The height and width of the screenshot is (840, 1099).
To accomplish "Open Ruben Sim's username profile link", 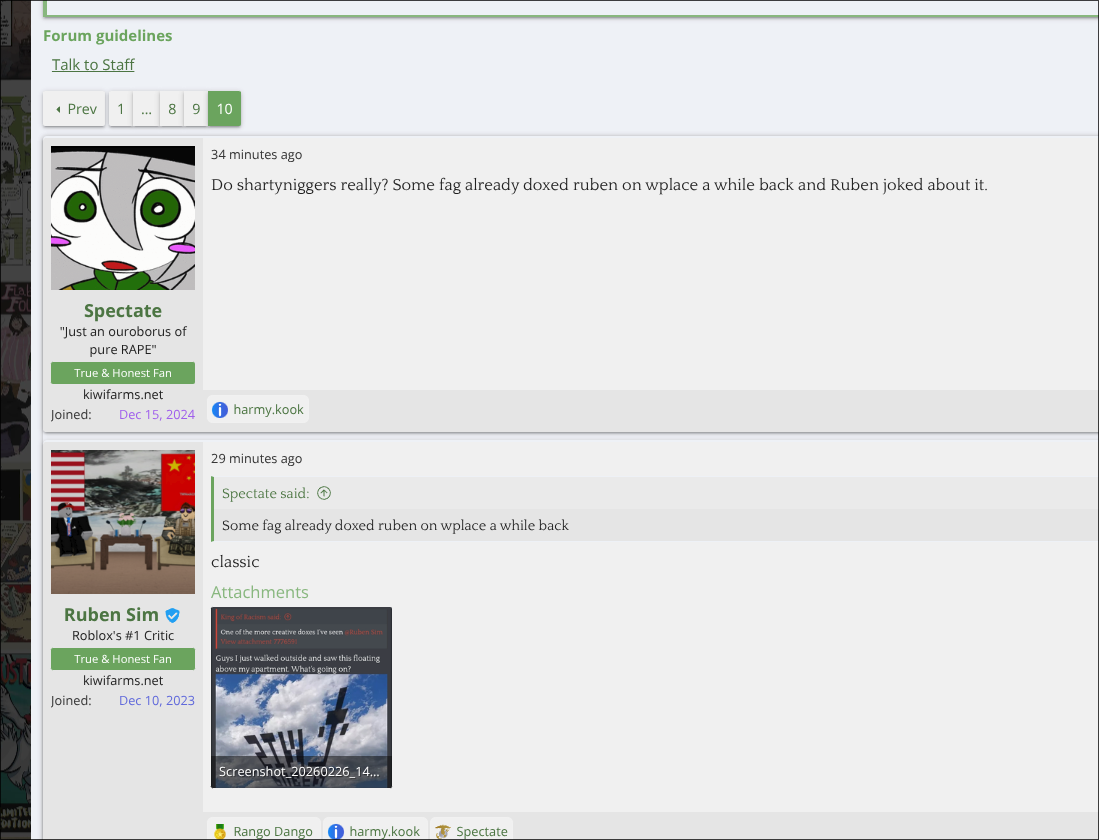I will pos(111,615).
